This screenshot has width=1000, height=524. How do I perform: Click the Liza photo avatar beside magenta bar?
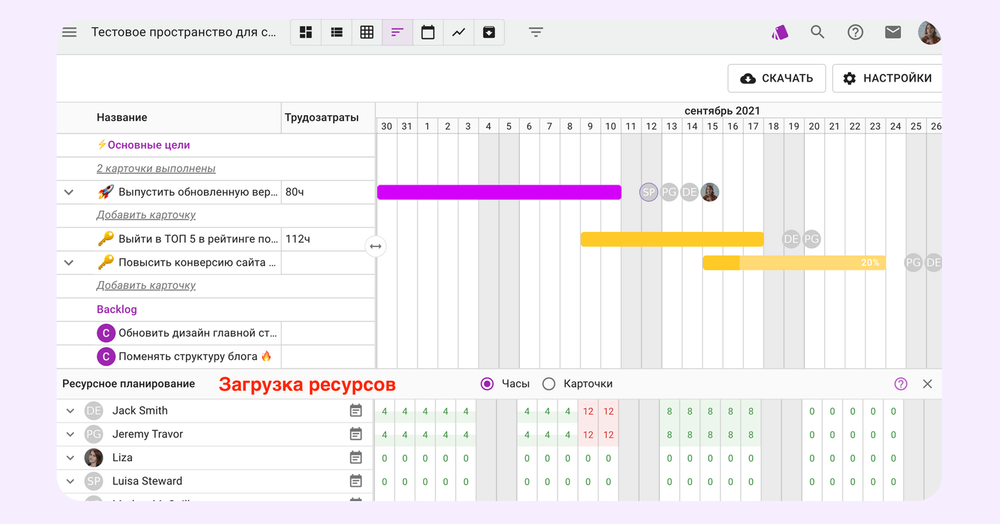click(710, 192)
